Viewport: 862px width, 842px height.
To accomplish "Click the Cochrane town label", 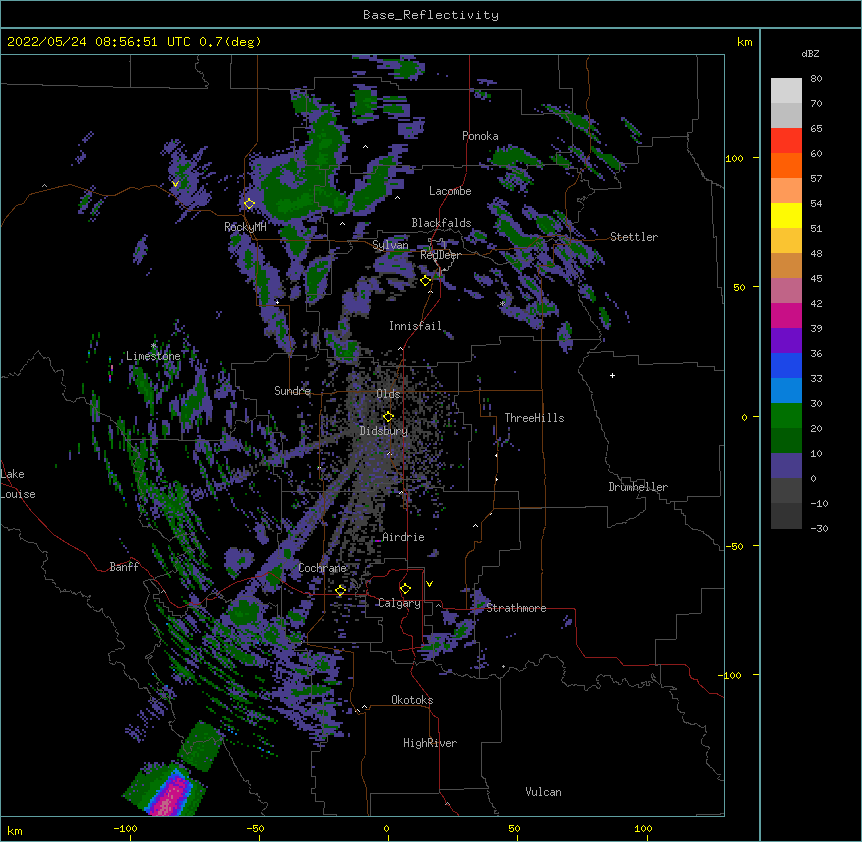I will point(322,568).
